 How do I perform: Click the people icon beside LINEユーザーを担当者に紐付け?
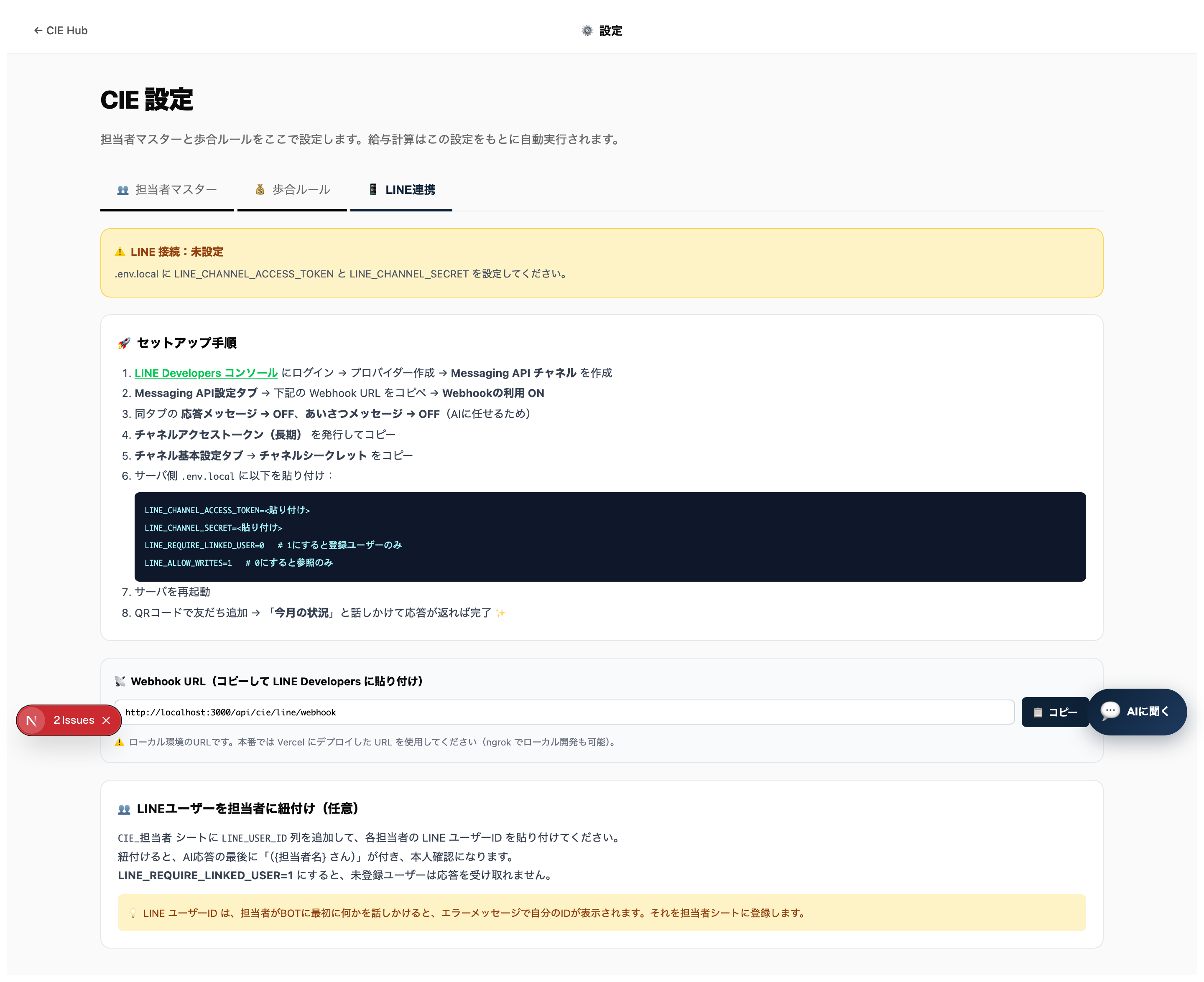pos(124,809)
